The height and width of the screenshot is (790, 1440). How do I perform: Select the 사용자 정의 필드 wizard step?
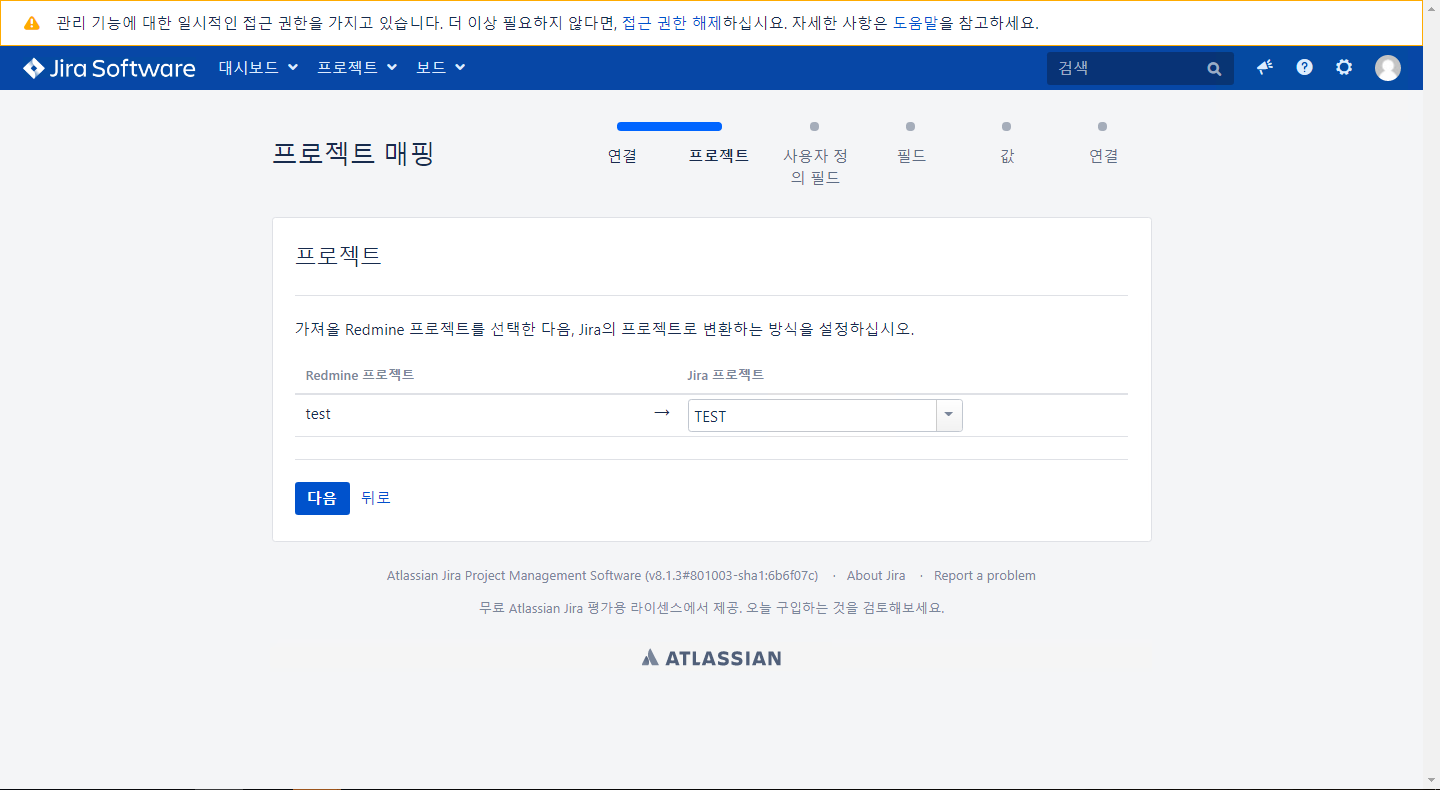(x=815, y=167)
